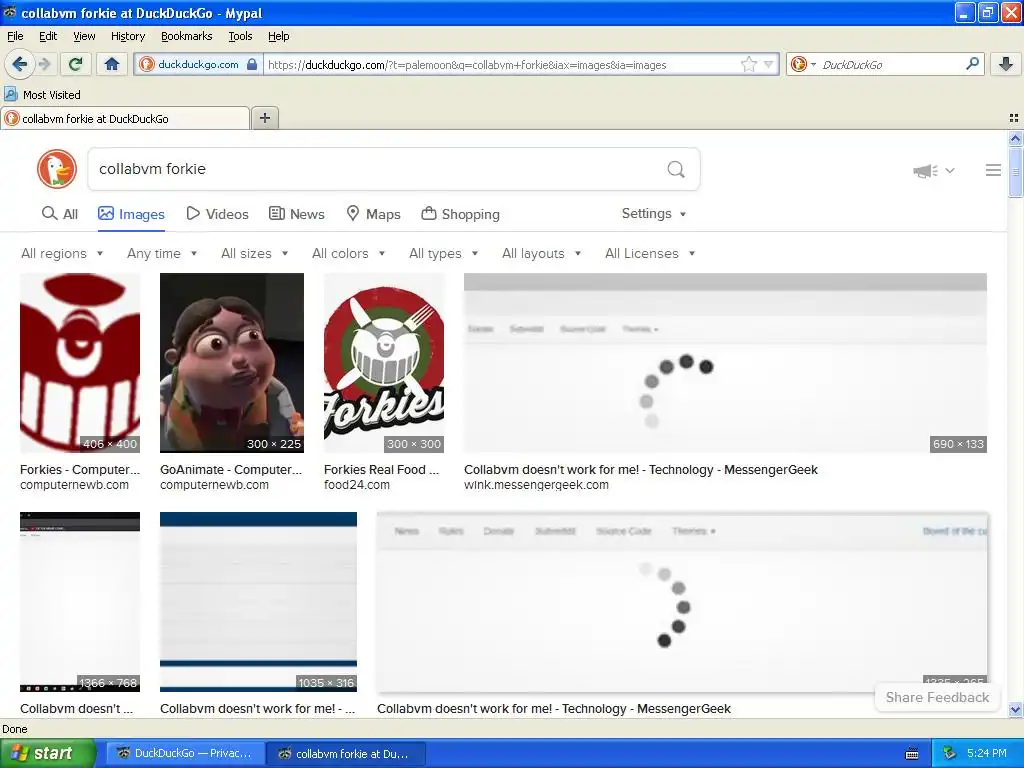Expand the All layouts filter
Image resolution: width=1024 pixels, height=768 pixels.
[541, 253]
